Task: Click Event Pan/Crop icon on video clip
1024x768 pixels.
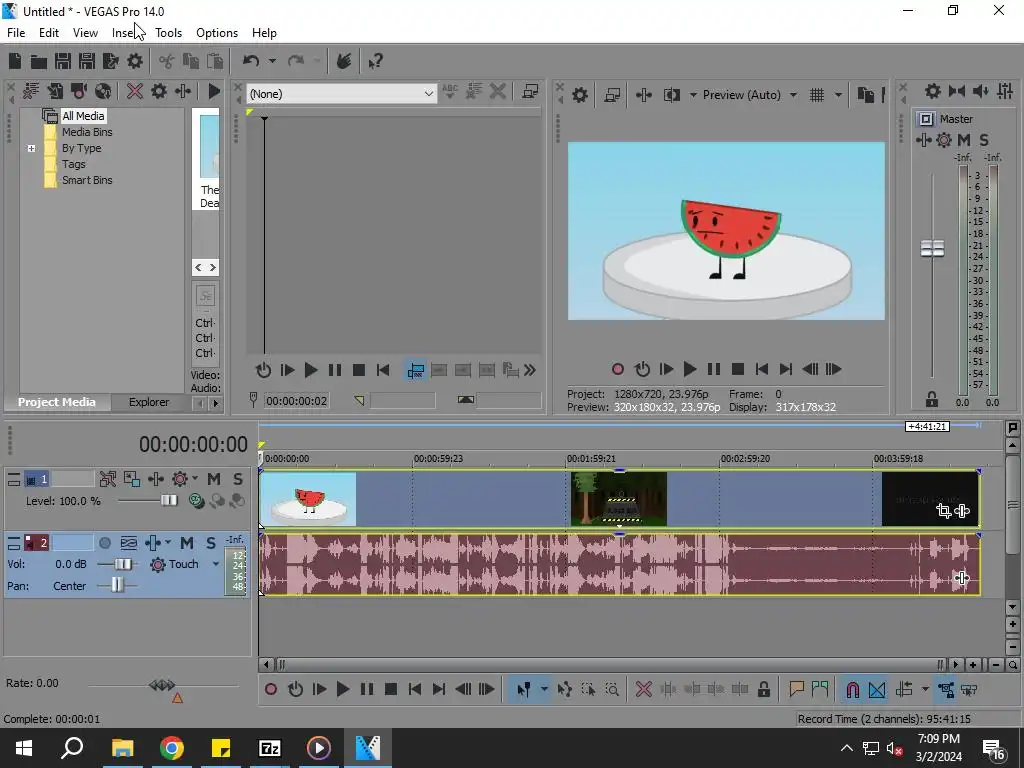Action: (x=944, y=511)
